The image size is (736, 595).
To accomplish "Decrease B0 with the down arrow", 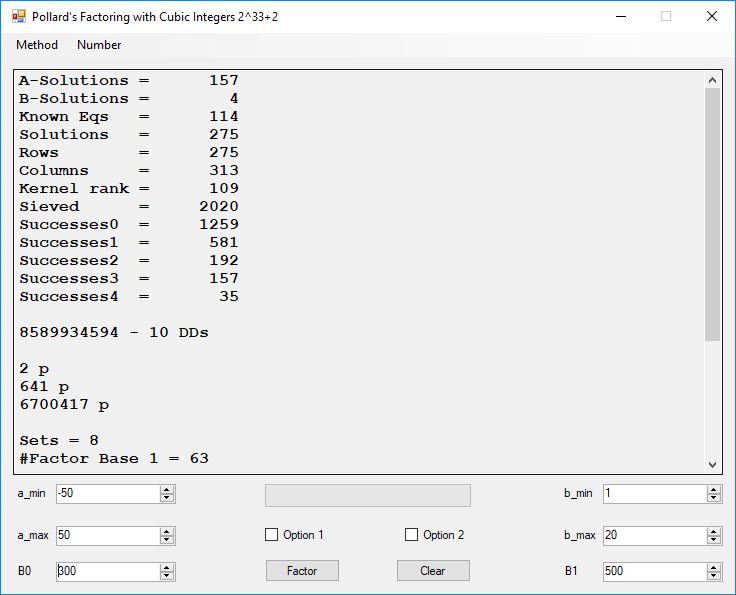I will (167, 576).
